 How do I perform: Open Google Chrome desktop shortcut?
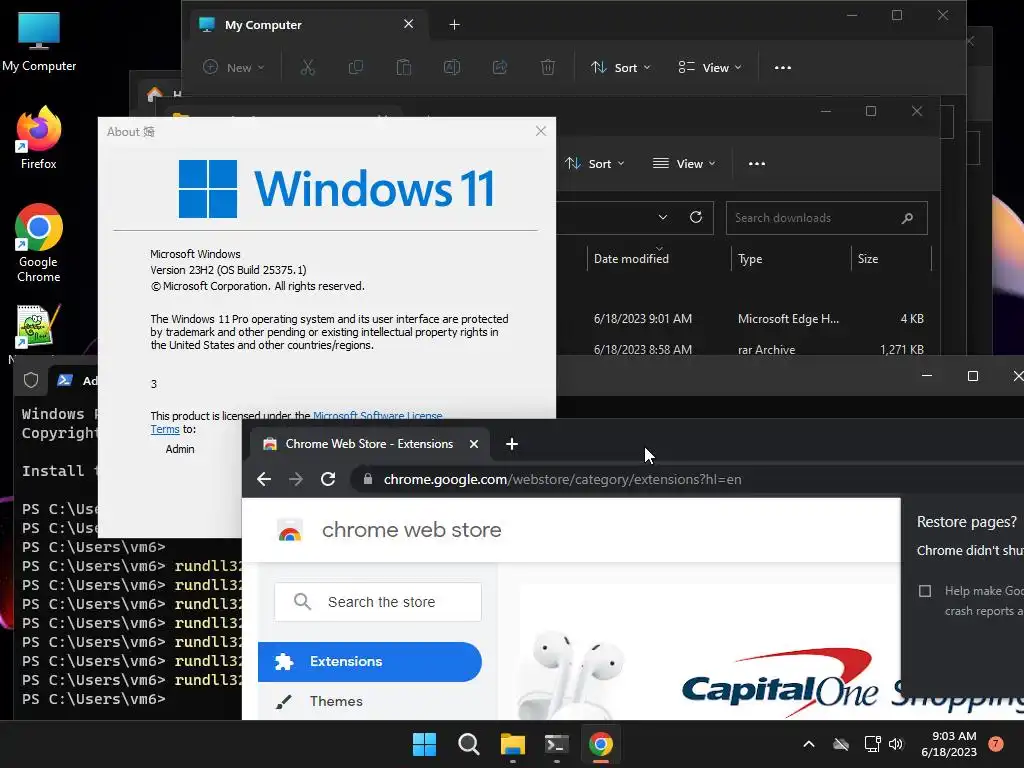click(x=39, y=243)
